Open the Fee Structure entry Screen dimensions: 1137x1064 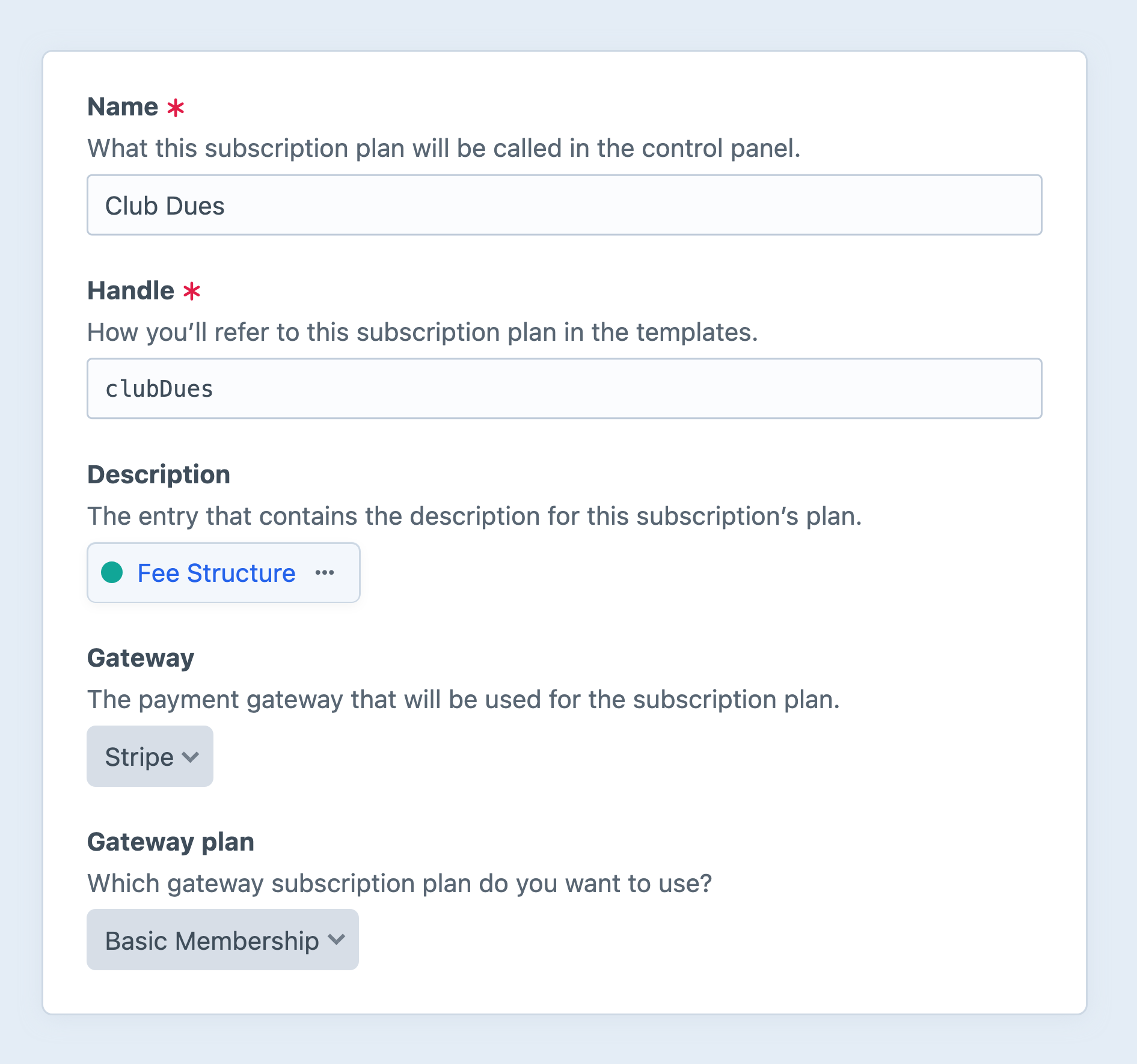coord(216,573)
